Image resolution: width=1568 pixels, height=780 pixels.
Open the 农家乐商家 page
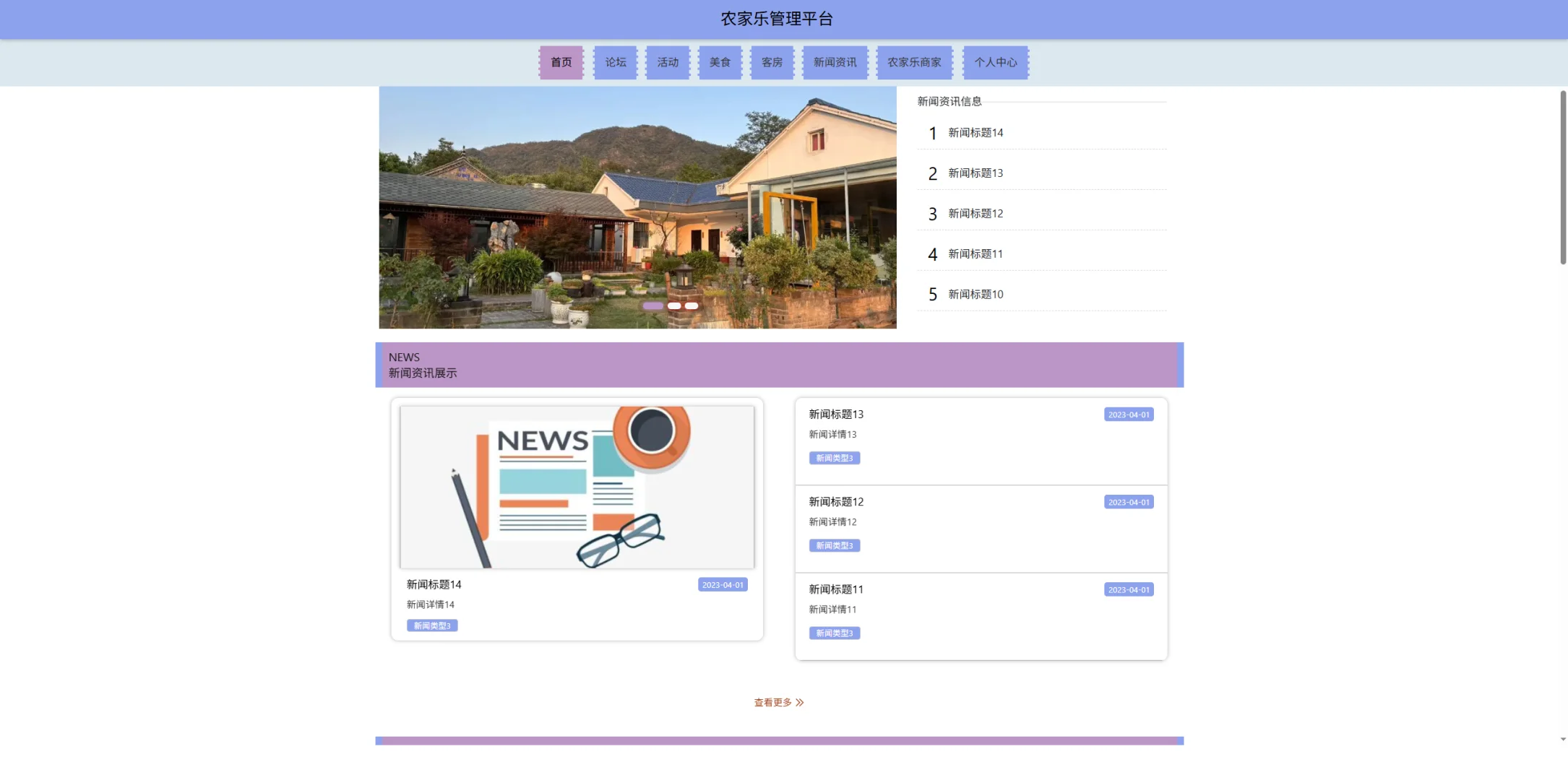click(914, 62)
